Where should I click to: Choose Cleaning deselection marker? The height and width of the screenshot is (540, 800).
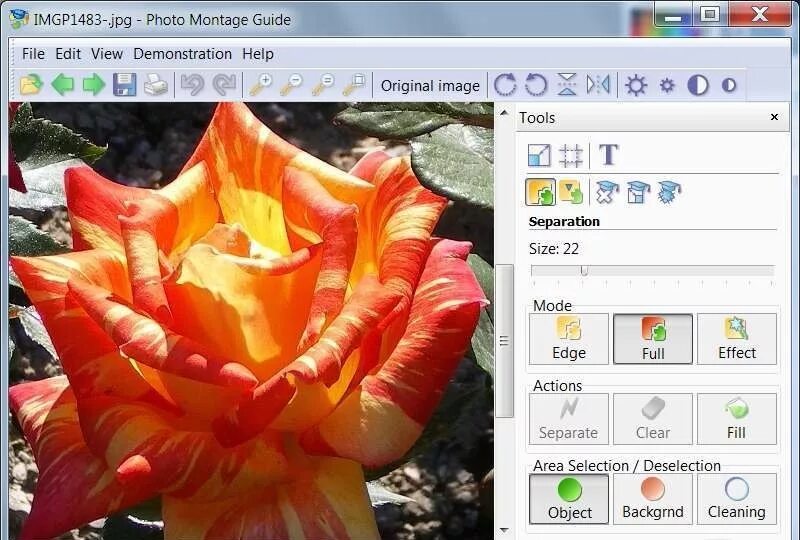[737, 499]
